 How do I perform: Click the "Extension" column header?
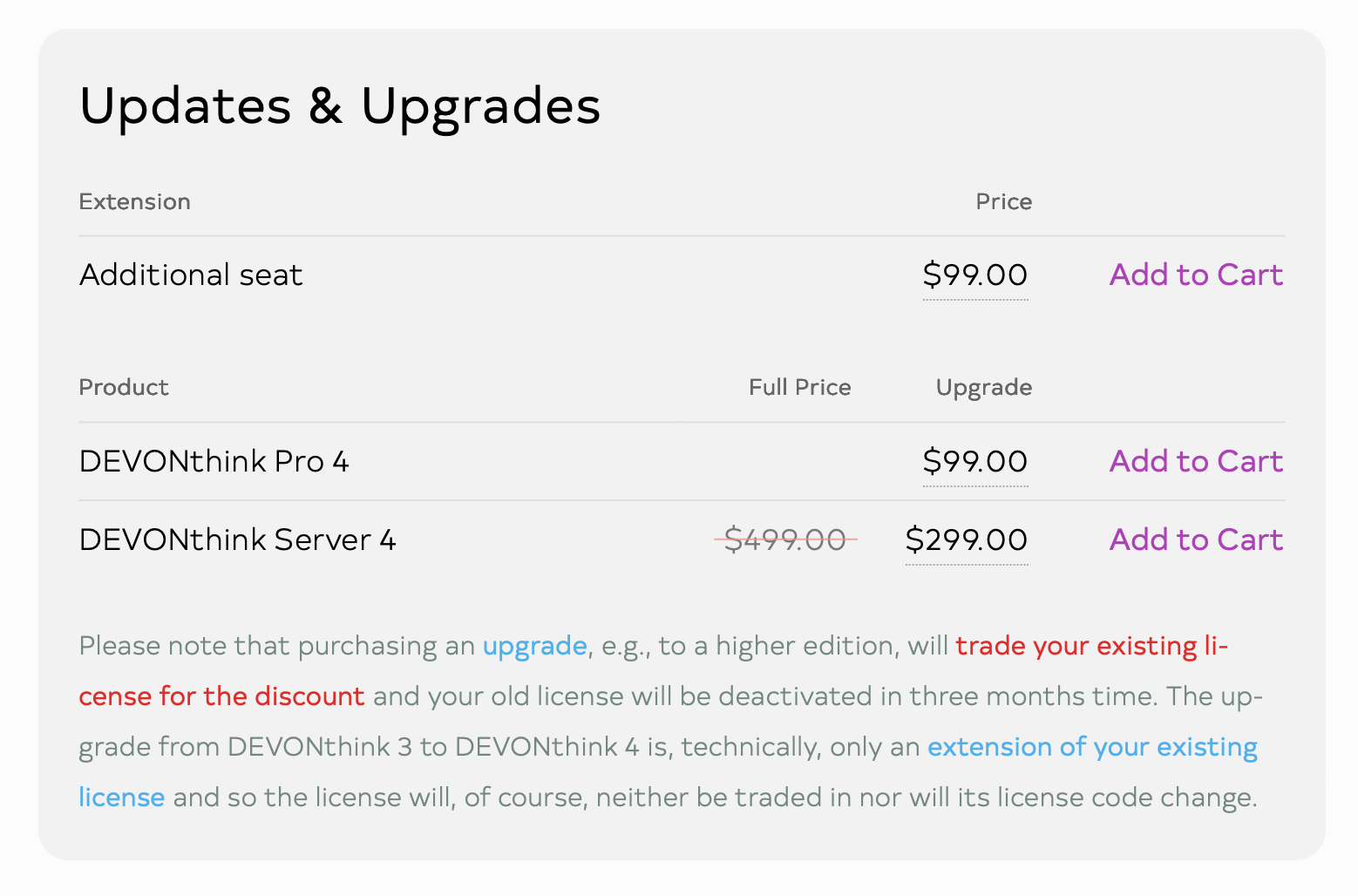click(x=134, y=202)
